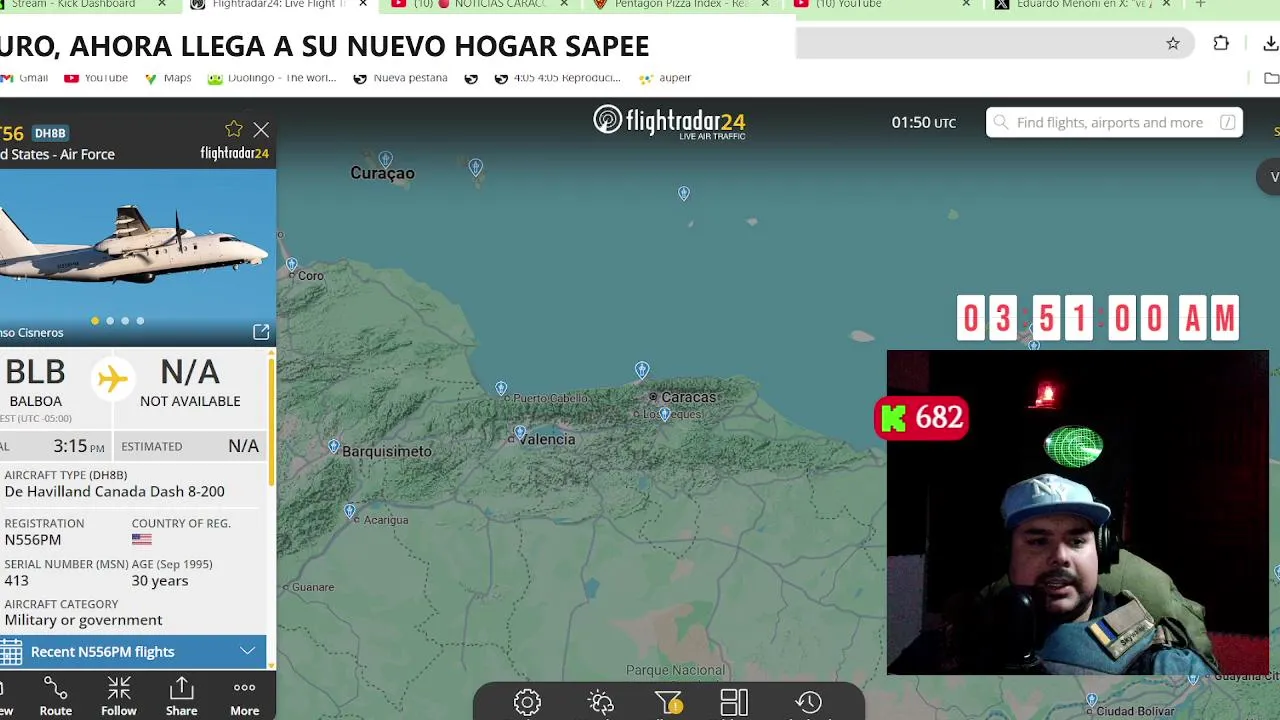The width and height of the screenshot is (1280, 720).
Task: Click the Find flights search field
Action: [1114, 122]
